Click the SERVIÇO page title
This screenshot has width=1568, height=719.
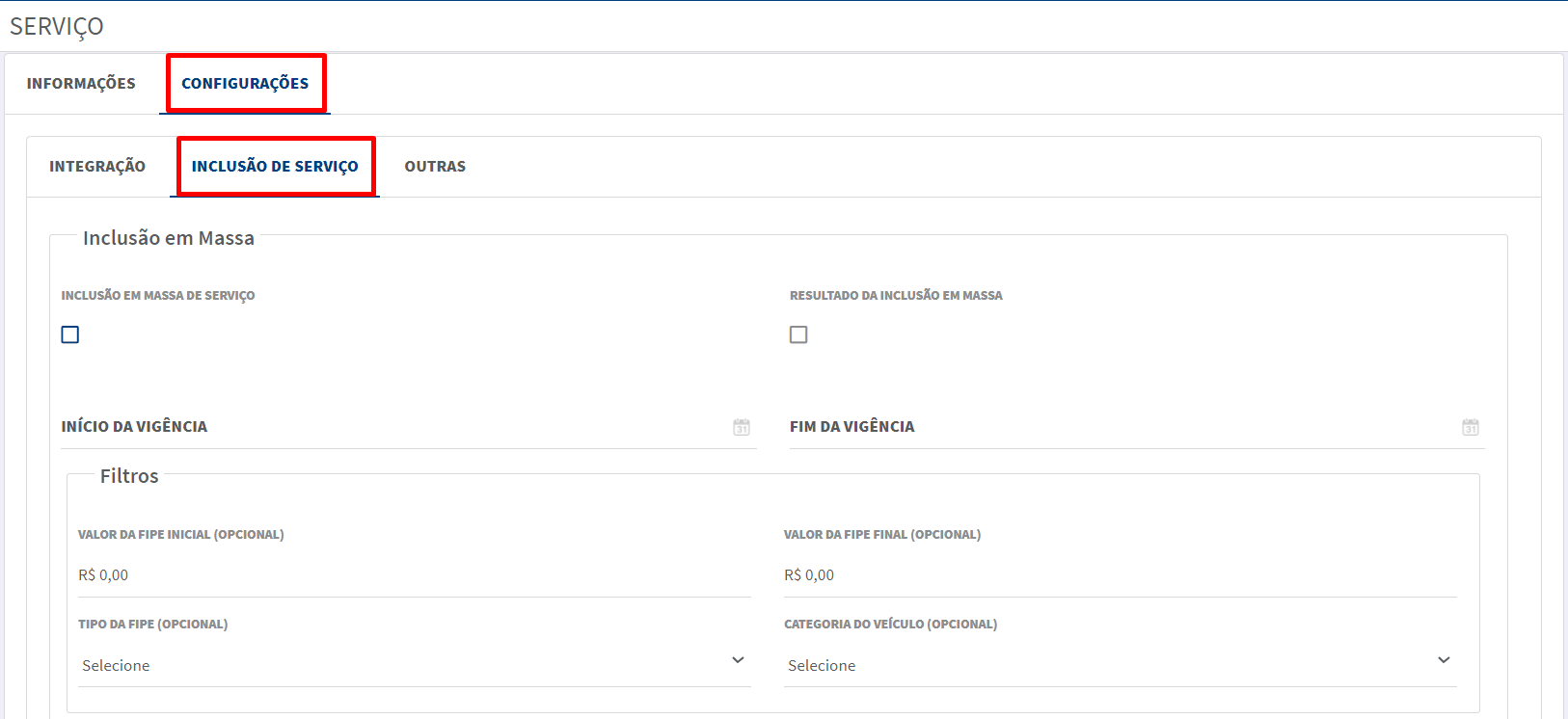[57, 27]
